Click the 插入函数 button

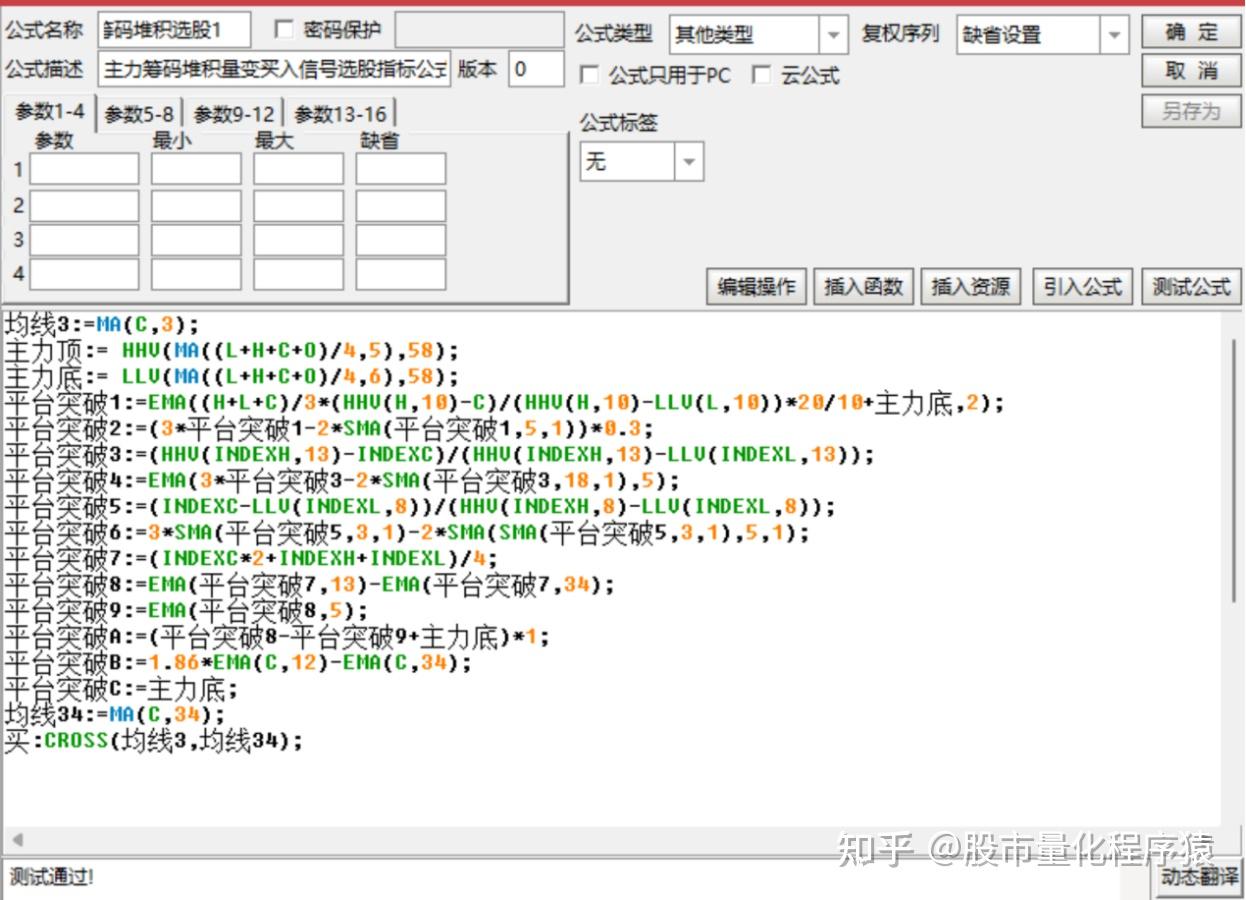click(x=864, y=287)
